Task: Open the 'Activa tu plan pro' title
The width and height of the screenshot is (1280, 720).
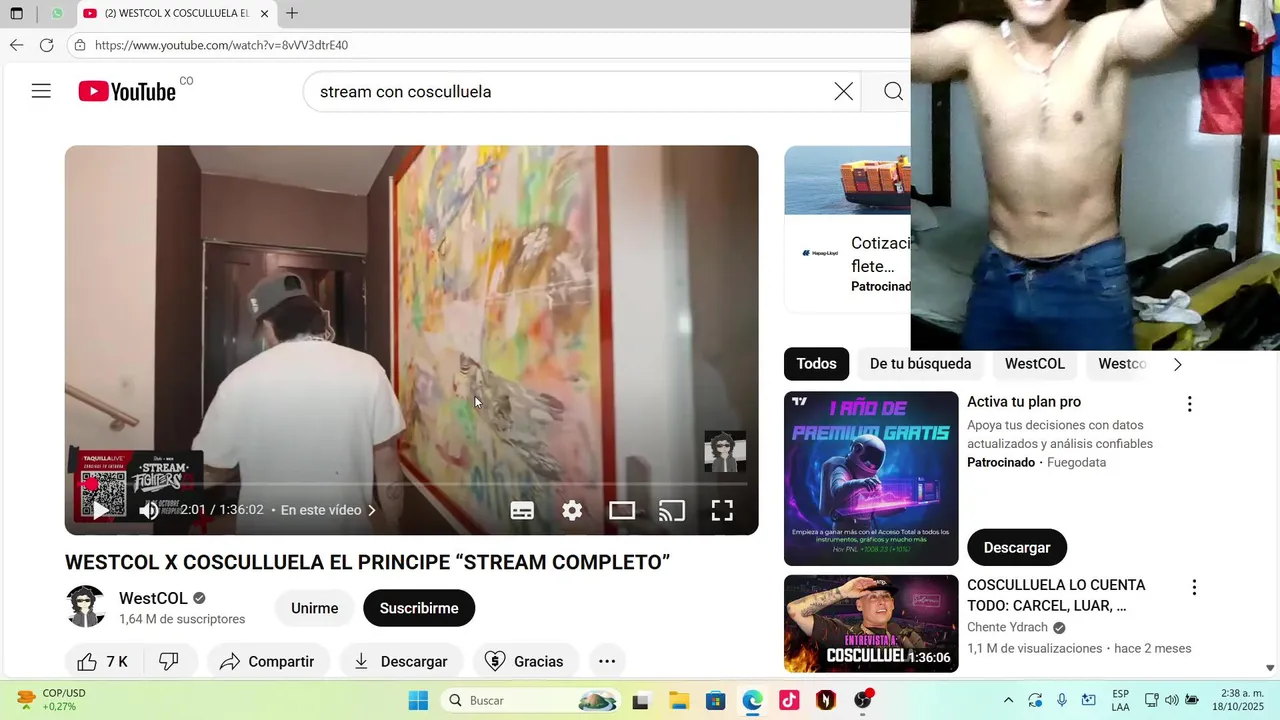Action: point(1024,402)
